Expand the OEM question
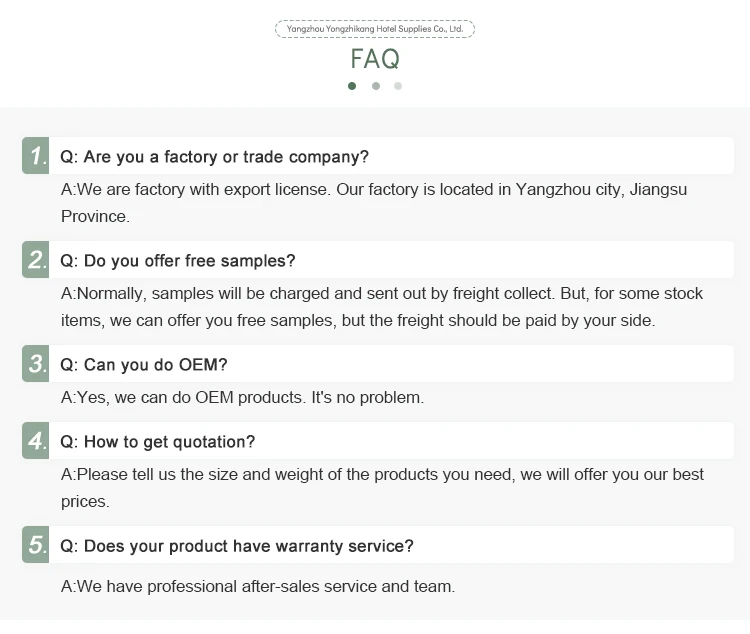750x634 pixels. (144, 365)
